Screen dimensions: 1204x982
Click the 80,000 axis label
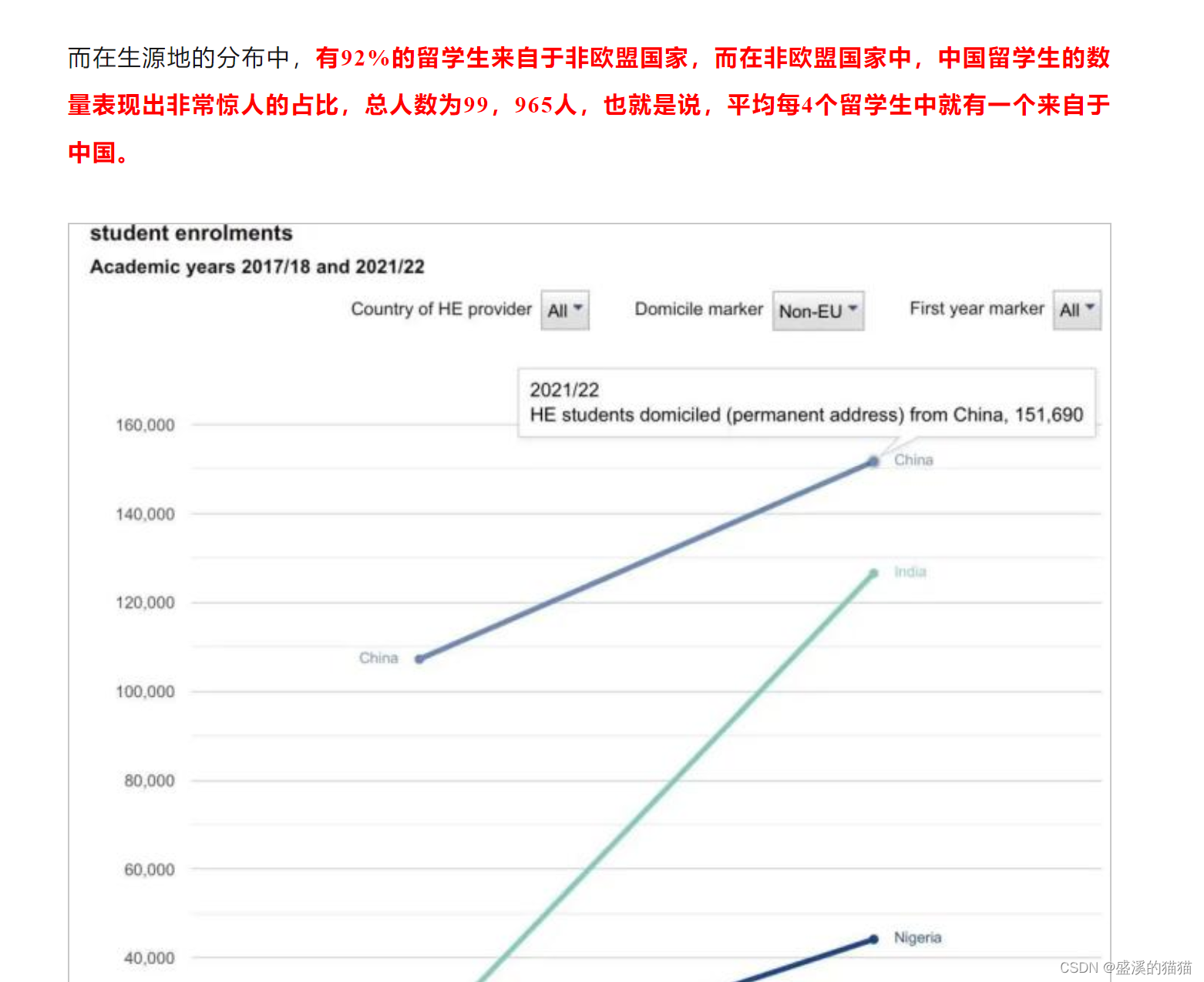pyautogui.click(x=150, y=781)
